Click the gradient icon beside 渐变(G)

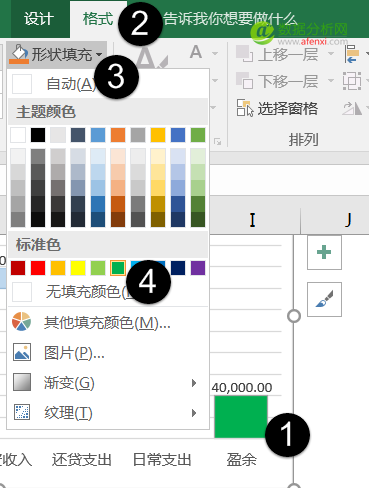click(22, 382)
